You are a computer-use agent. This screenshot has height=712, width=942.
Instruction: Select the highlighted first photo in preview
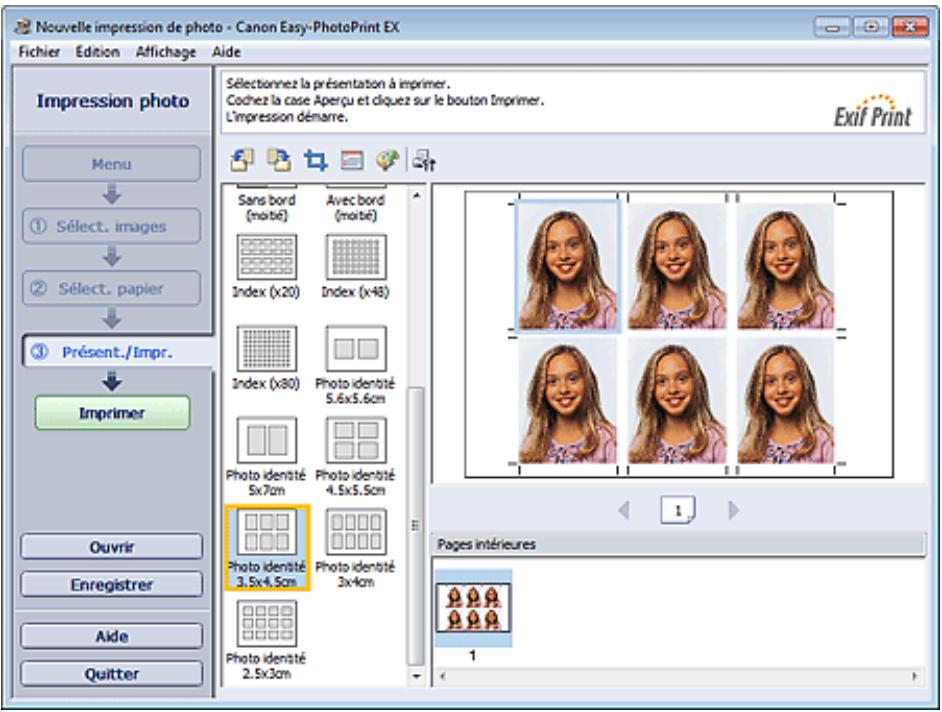(568, 266)
